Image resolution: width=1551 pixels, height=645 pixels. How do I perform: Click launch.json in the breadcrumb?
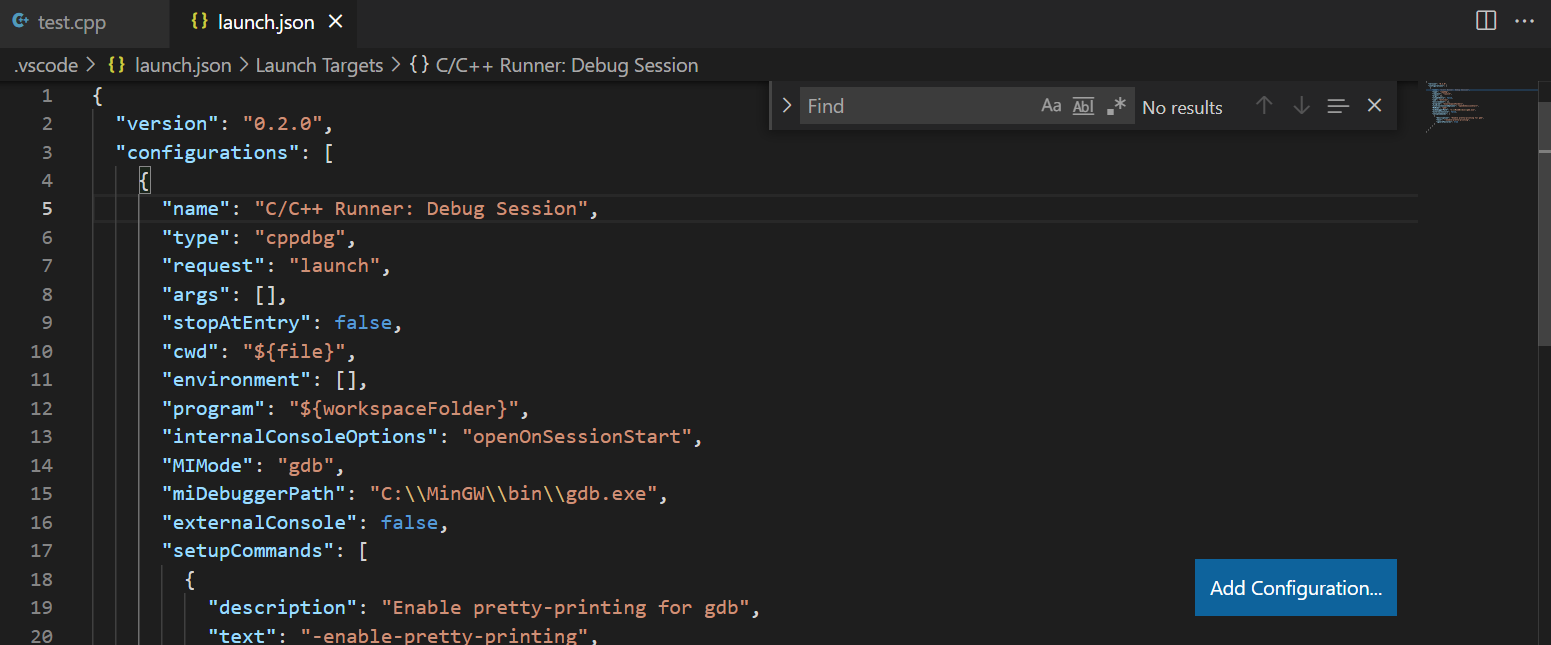click(182, 65)
